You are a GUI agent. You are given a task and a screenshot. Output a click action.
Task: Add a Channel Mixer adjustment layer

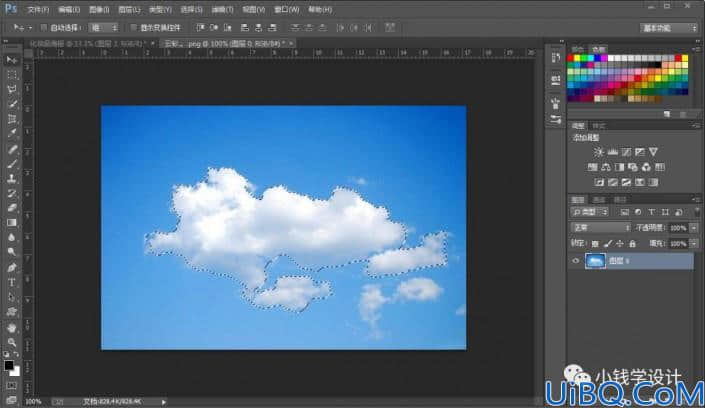[646, 167]
